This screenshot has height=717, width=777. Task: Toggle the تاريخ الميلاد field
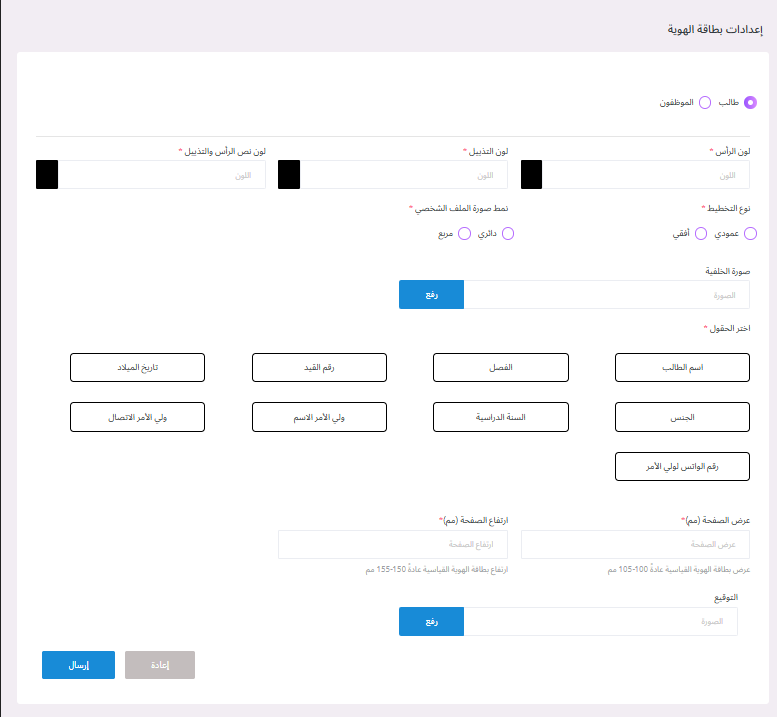137,367
